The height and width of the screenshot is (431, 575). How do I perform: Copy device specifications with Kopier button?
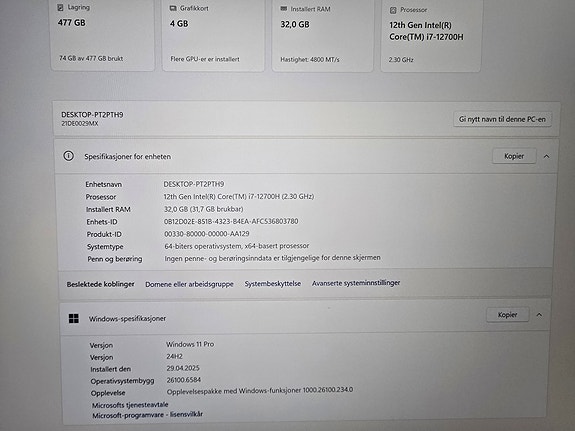[514, 156]
